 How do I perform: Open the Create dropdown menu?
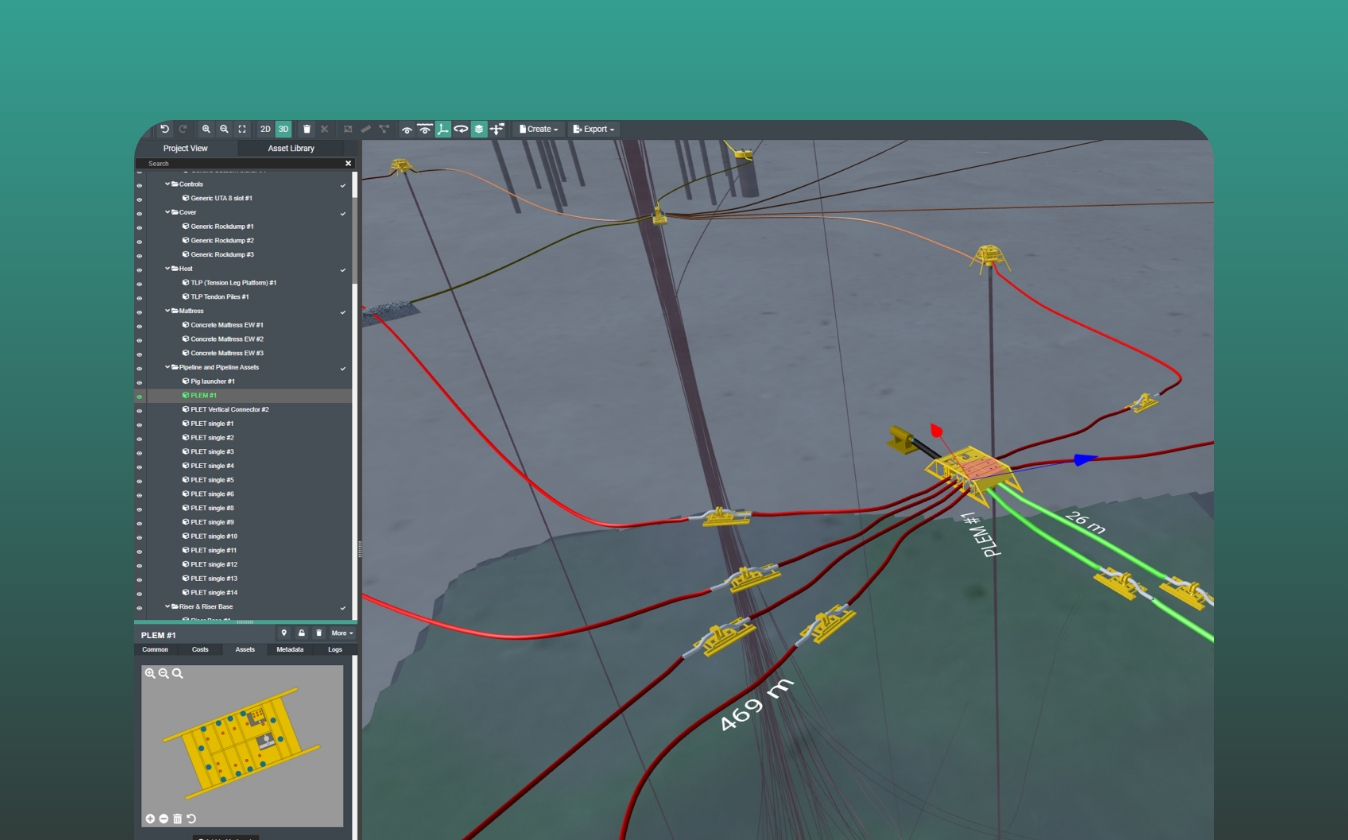(539, 129)
